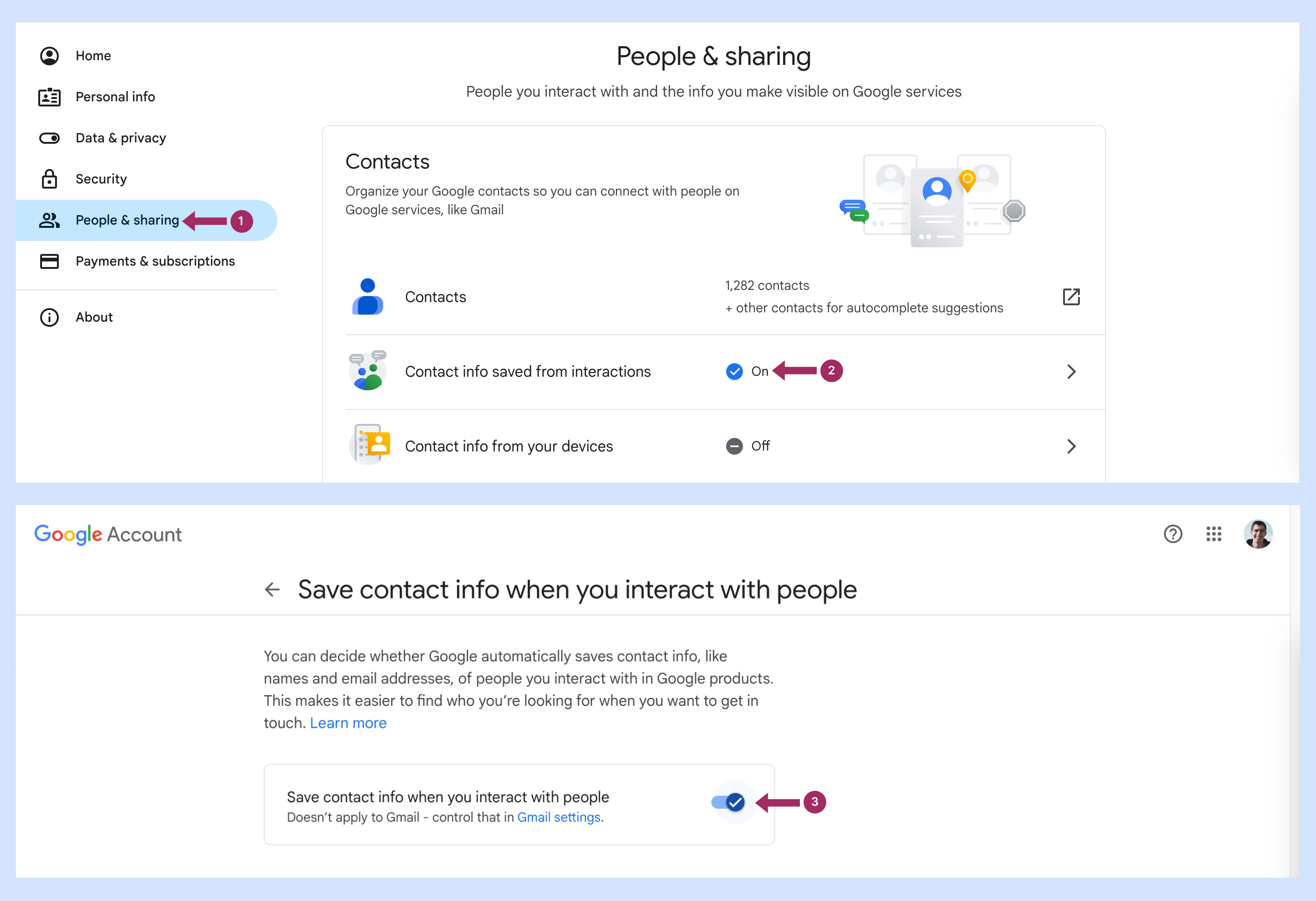Image resolution: width=1316 pixels, height=901 pixels.
Task: Click the Home sidebar icon
Action: point(49,56)
